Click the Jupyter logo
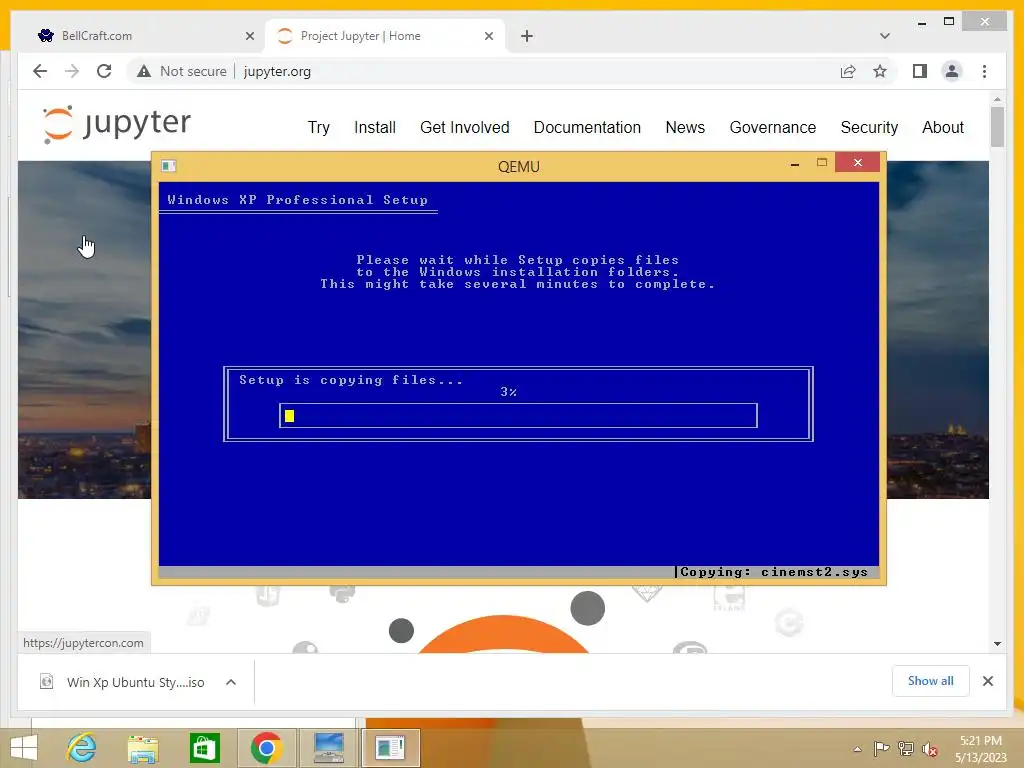Image resolution: width=1024 pixels, height=768 pixels. tap(116, 123)
